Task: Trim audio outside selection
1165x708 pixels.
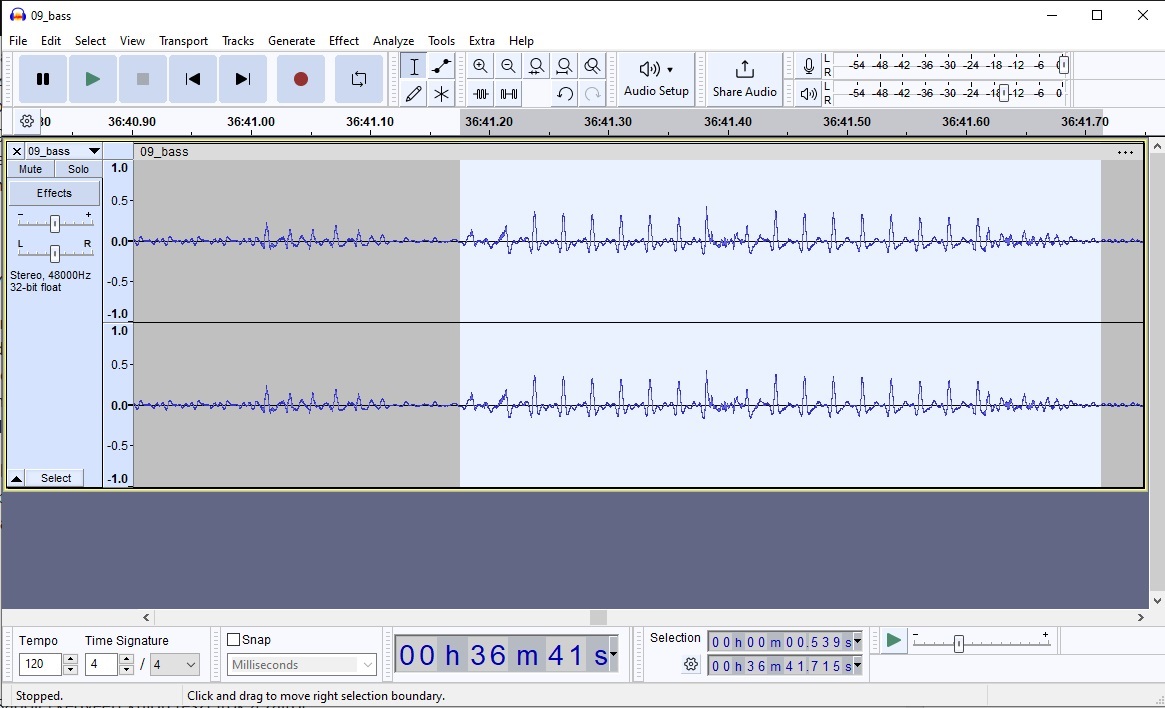Action: (x=481, y=94)
